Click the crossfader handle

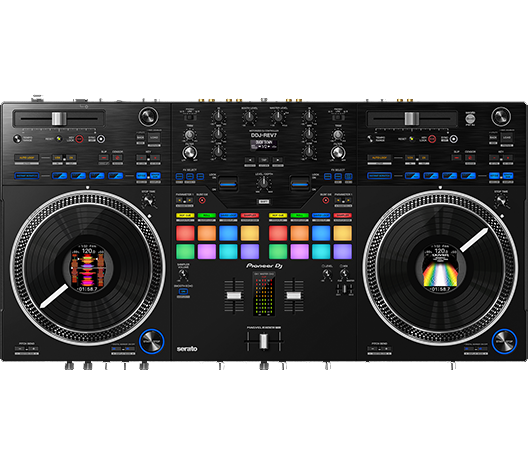pos(264,341)
